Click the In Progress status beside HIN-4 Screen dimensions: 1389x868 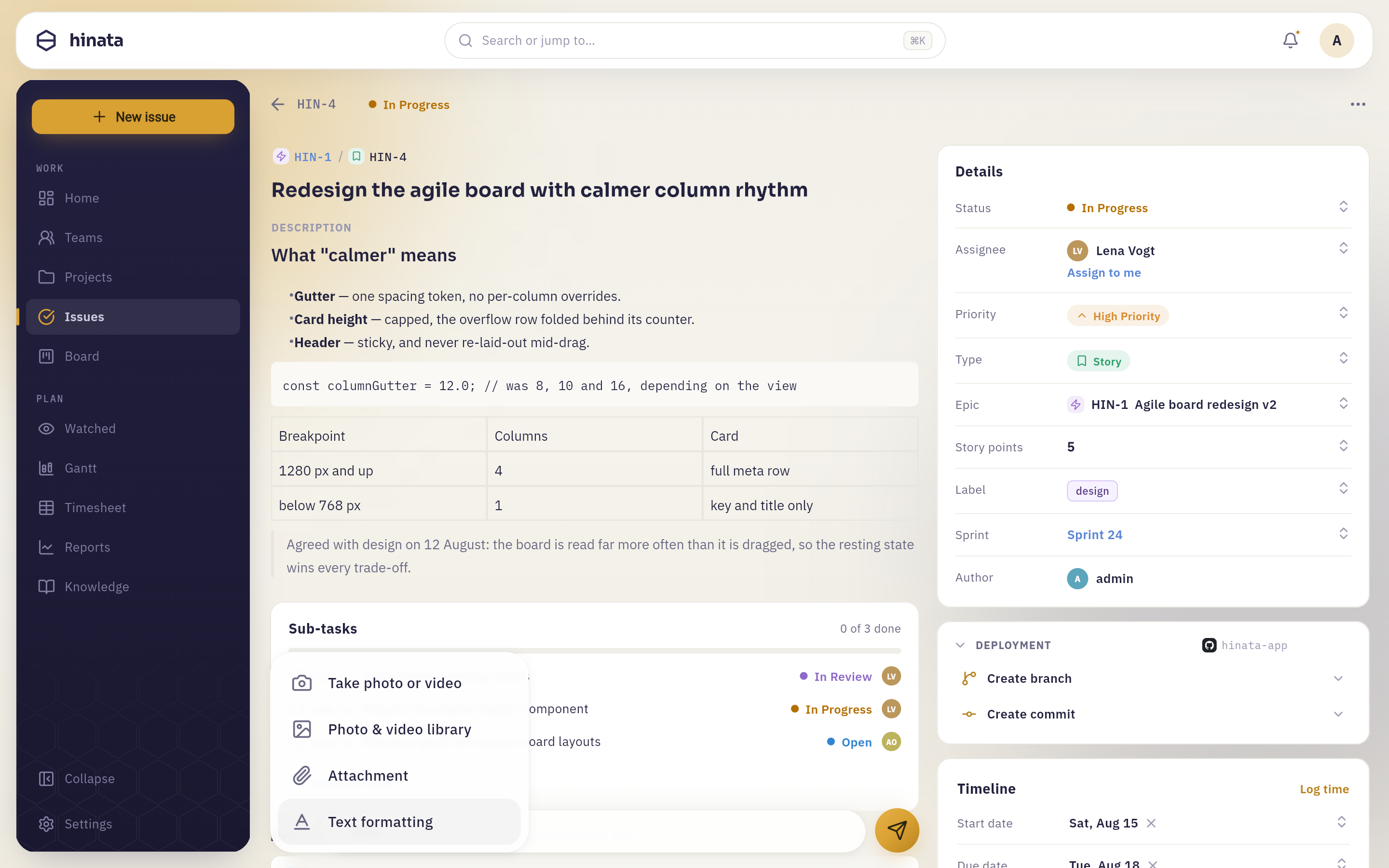click(x=409, y=105)
